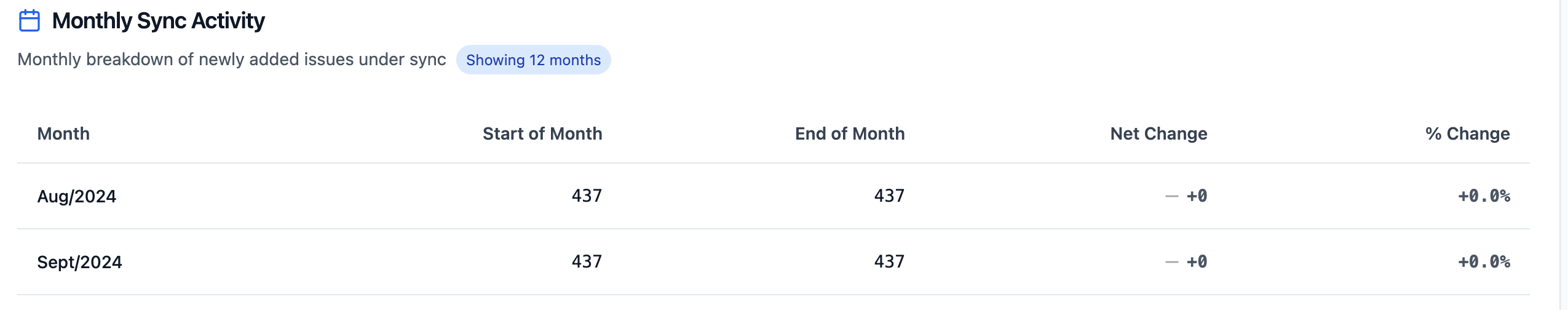Click the dash icon in Aug/2024 Net Change
The height and width of the screenshot is (310, 1568).
pyautogui.click(x=1171, y=196)
